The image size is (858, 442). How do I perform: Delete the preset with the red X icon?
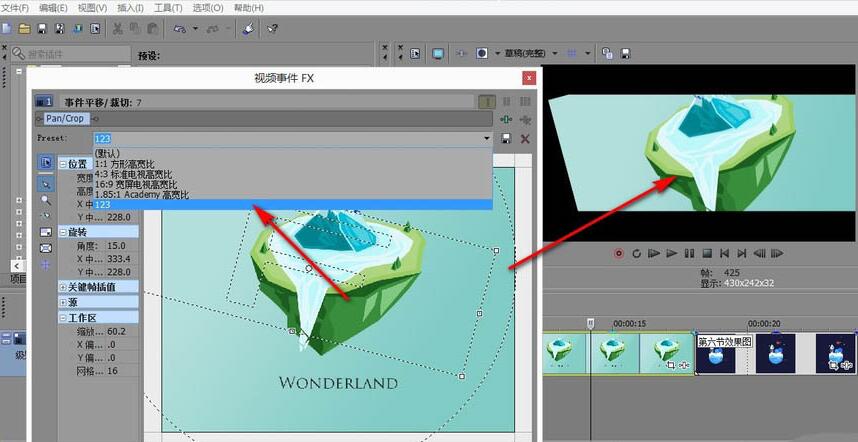(525, 138)
